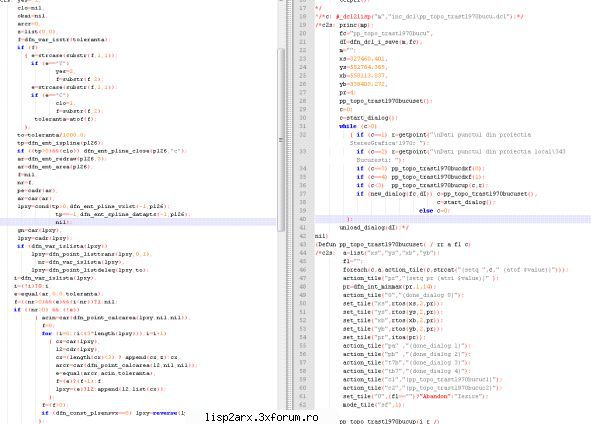Click line number 62 in the right gutter

tap(303, 405)
